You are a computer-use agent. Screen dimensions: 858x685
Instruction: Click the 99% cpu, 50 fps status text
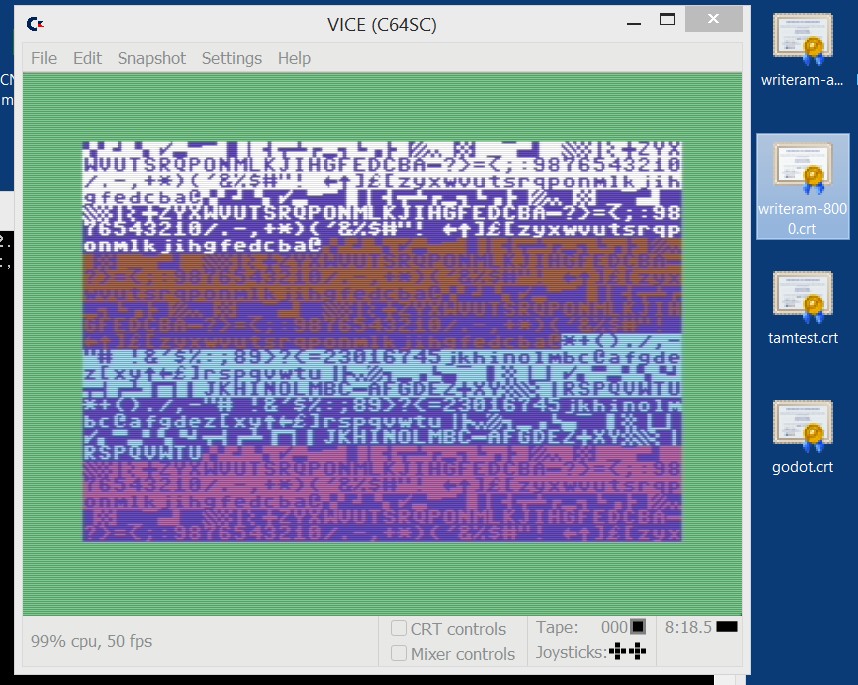coord(91,641)
